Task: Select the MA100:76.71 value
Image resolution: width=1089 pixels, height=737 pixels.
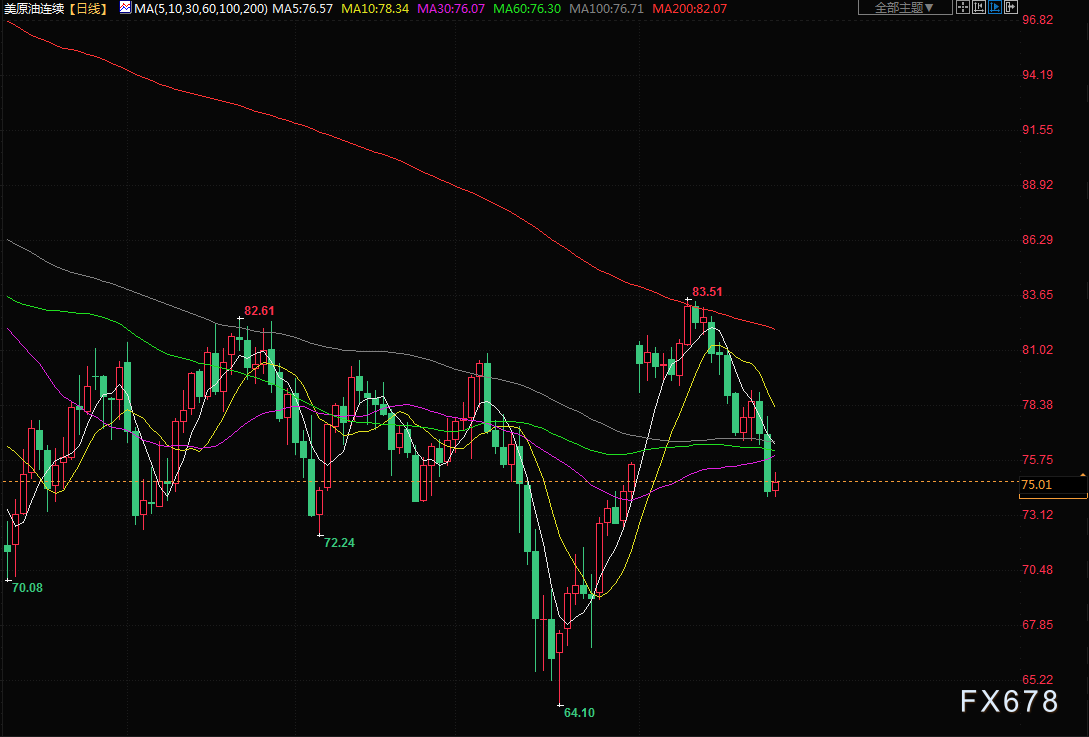Action: click(606, 9)
